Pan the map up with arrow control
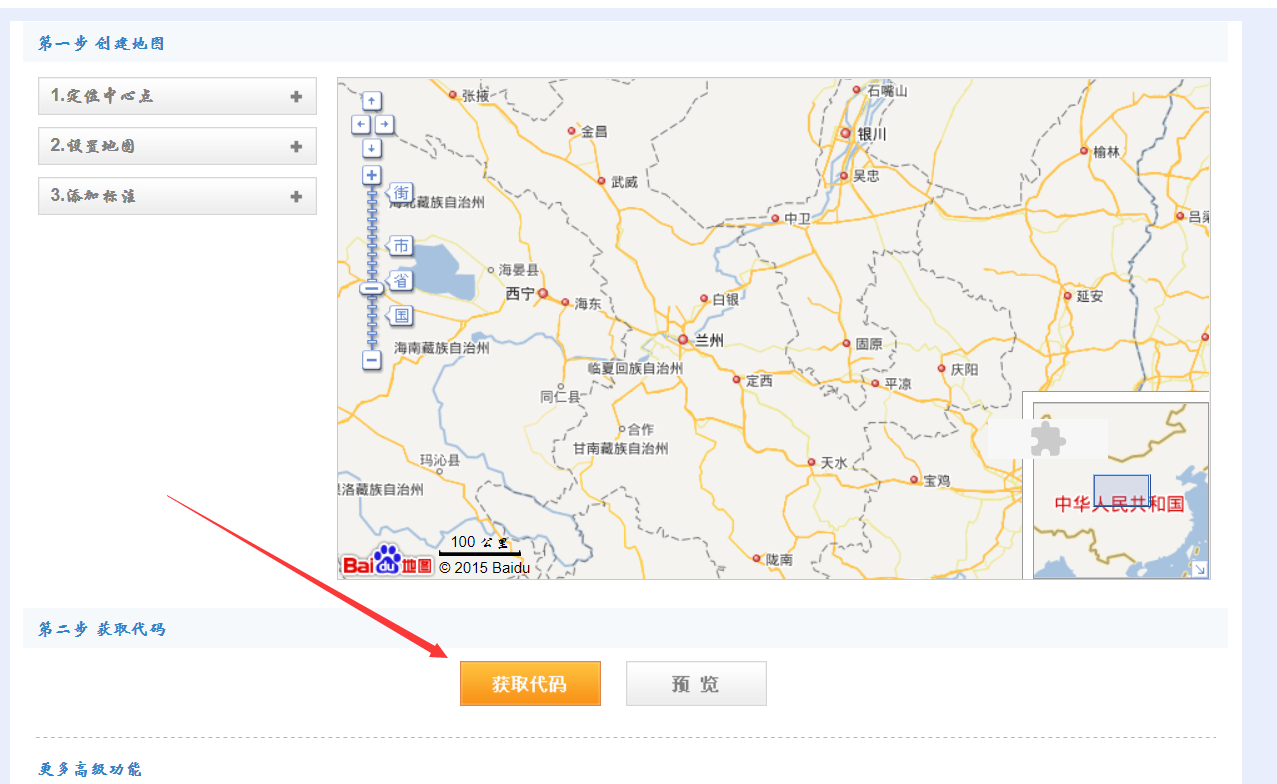 tap(372, 101)
